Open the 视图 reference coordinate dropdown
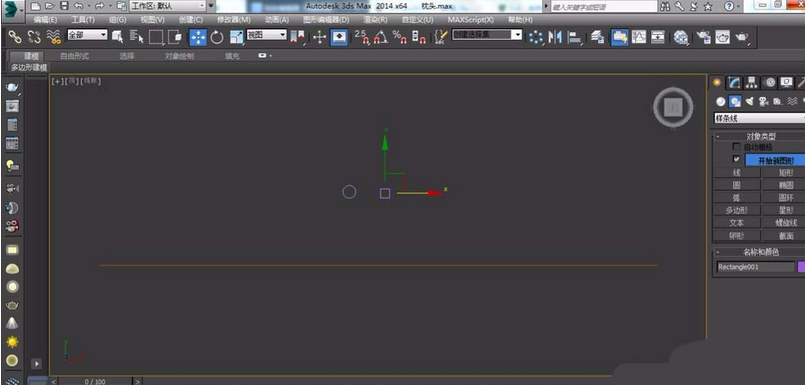 (x=266, y=35)
